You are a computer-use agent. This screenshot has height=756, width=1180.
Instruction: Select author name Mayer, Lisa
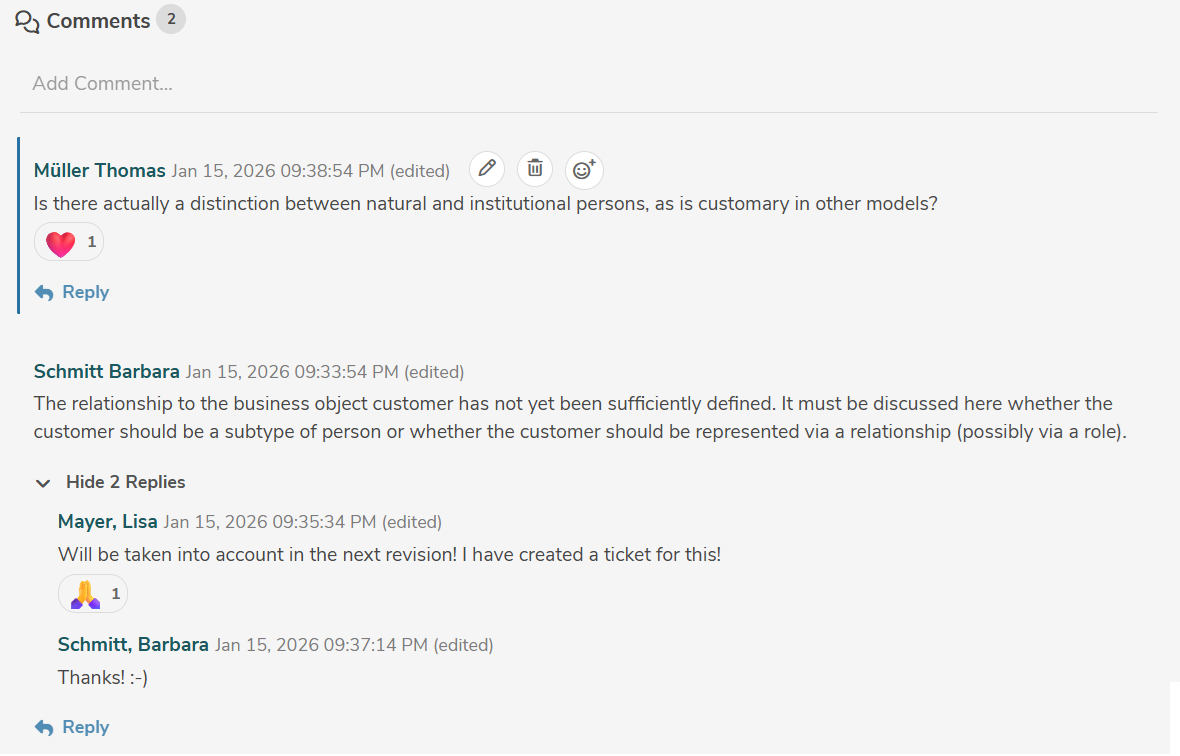[108, 522]
